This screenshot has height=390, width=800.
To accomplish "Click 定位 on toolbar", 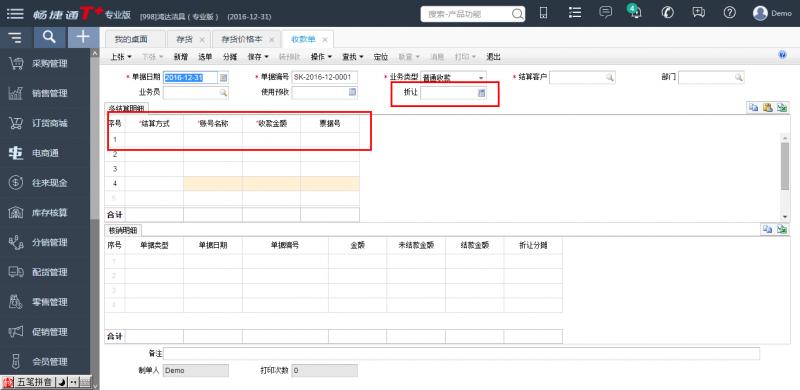I will coord(381,57).
